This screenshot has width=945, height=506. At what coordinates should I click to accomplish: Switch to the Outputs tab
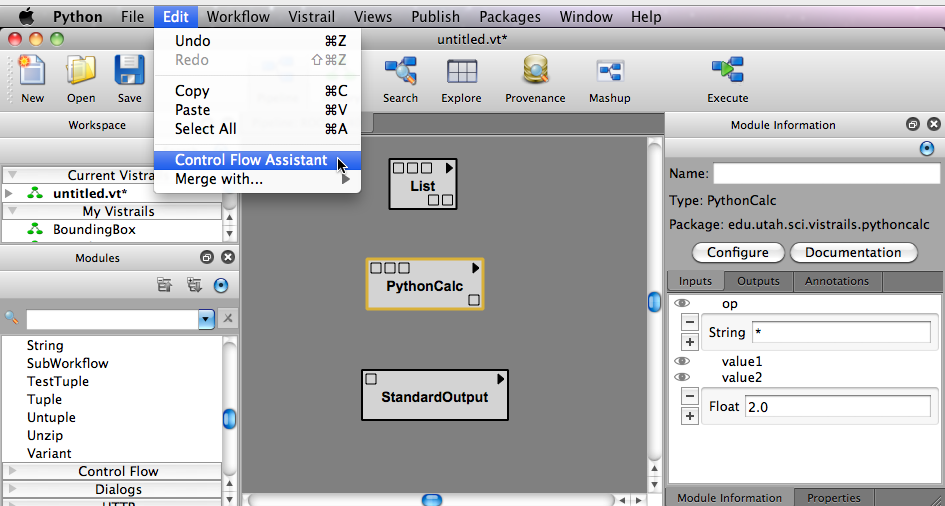tap(758, 281)
